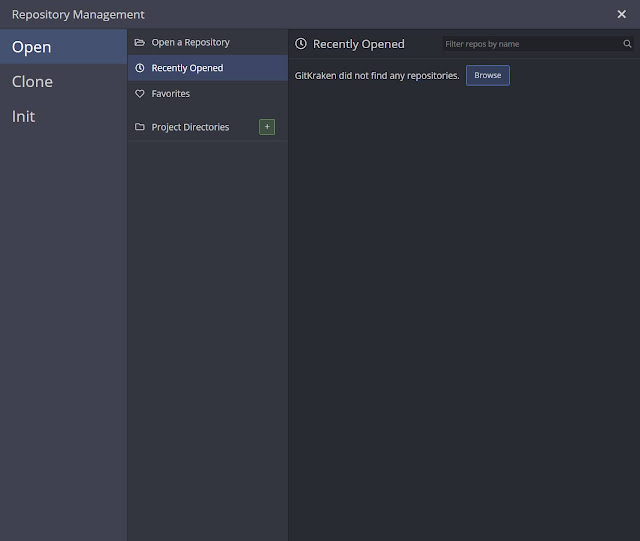This screenshot has height=541, width=640.
Task: Close the Repository Management dialog
Action: point(622,14)
